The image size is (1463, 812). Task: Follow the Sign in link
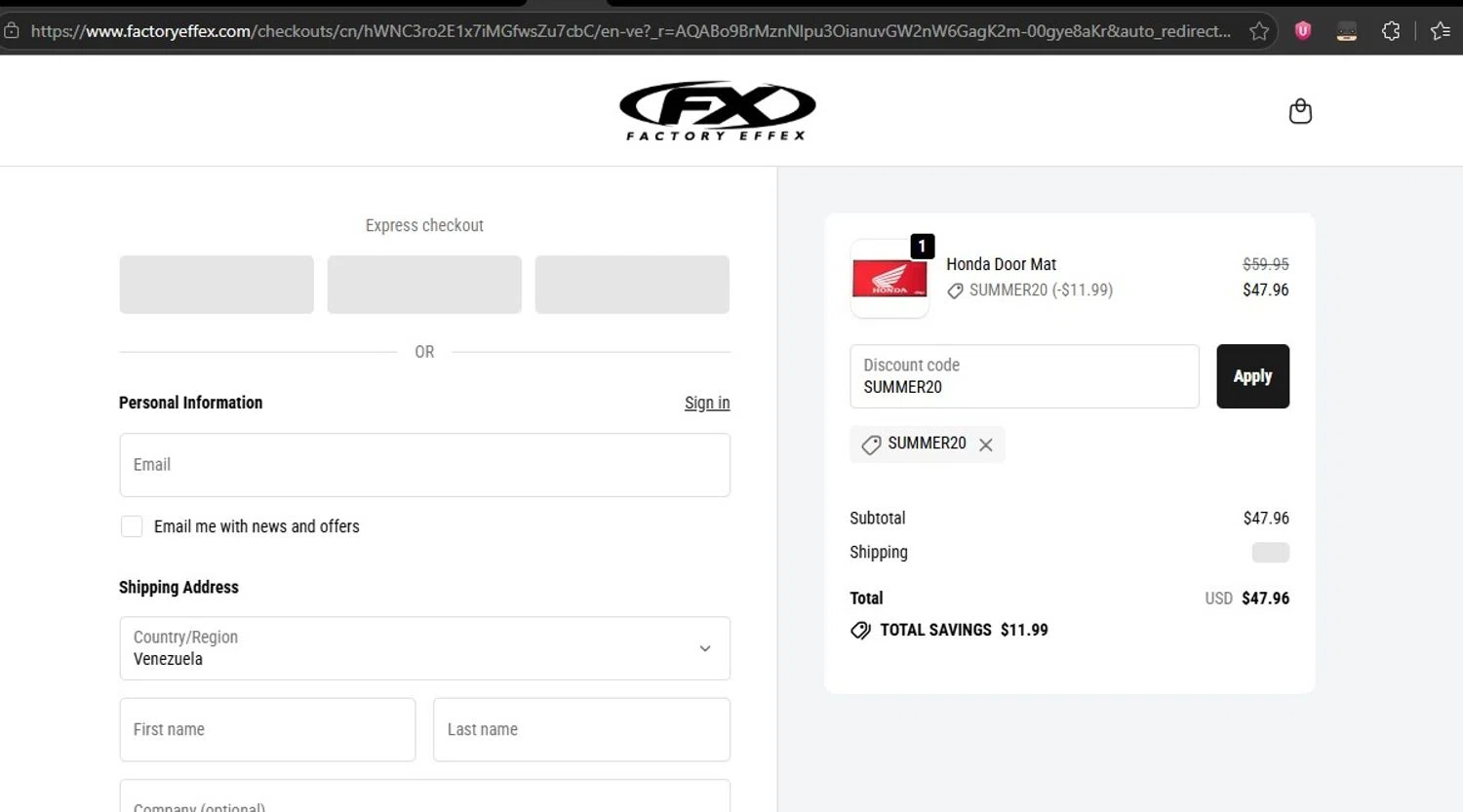pos(707,403)
